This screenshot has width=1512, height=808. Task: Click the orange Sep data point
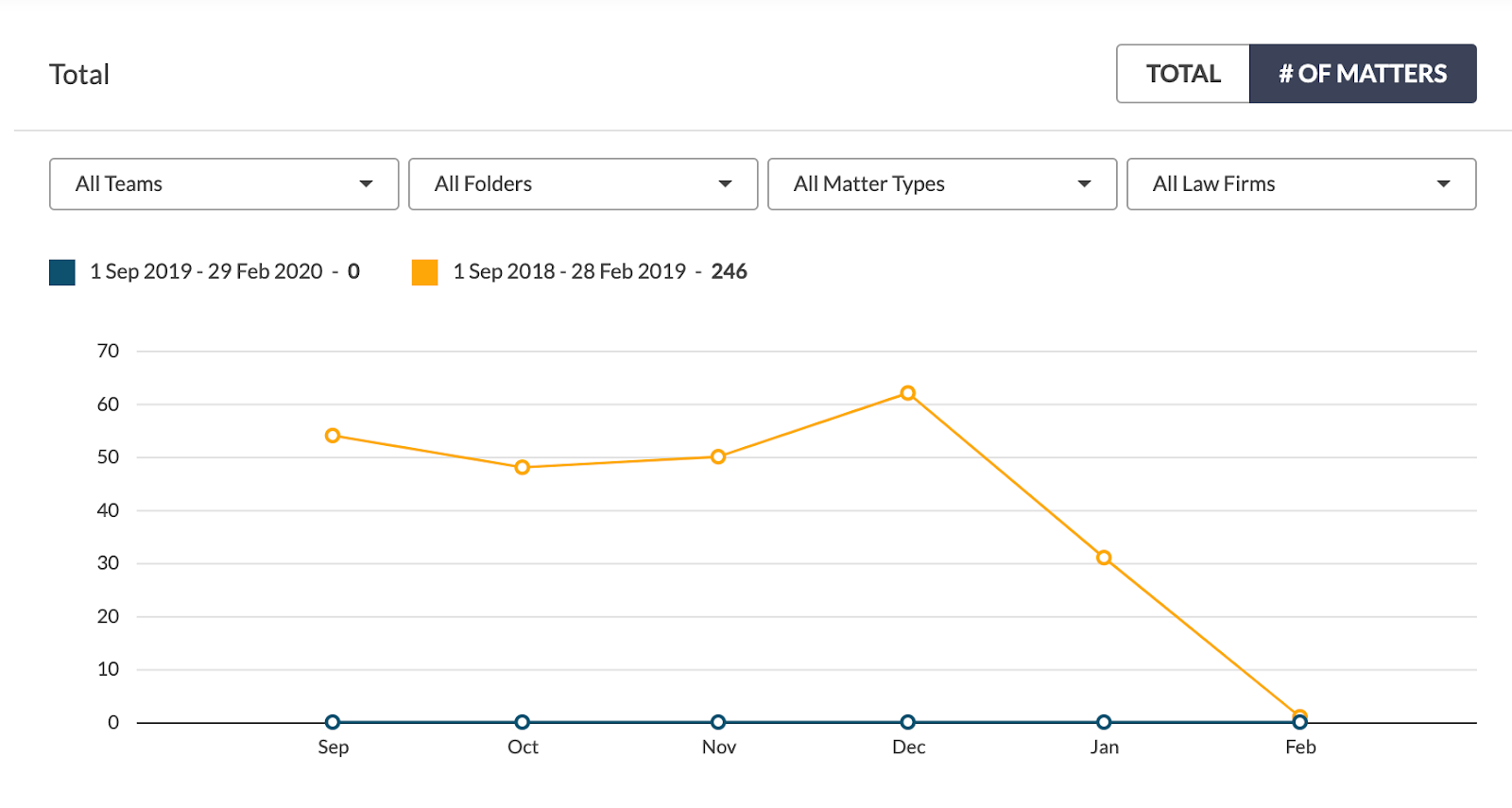[x=333, y=436]
